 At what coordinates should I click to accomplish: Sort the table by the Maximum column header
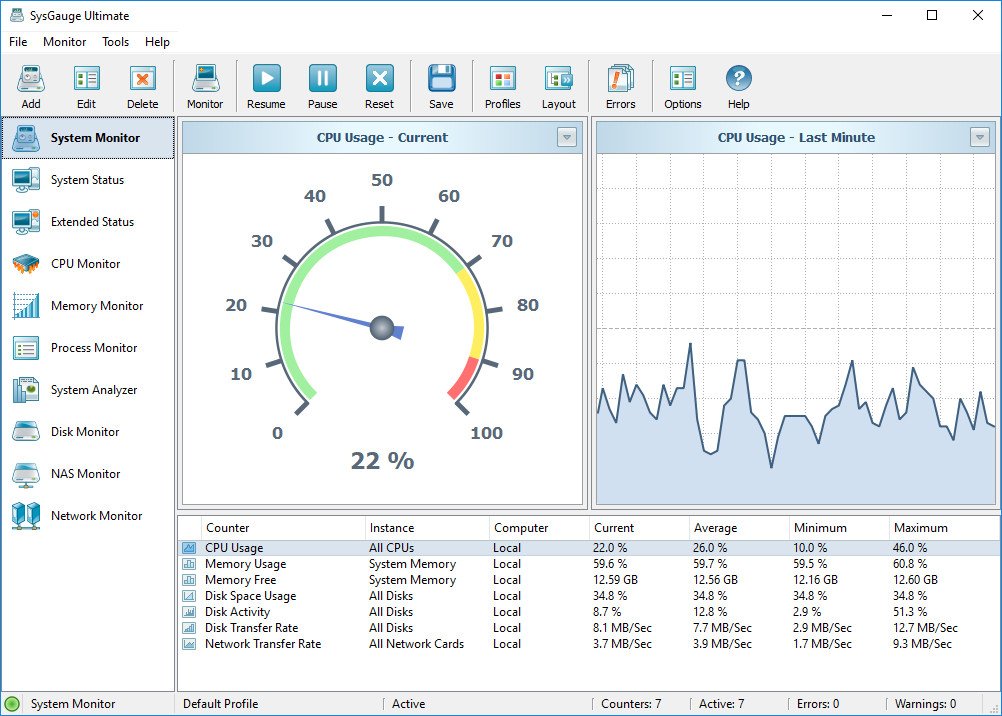point(920,528)
